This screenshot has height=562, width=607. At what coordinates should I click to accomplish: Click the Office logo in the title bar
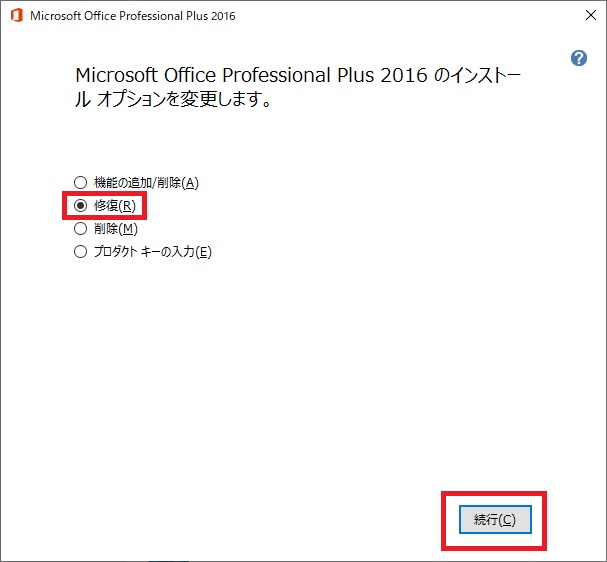tap(15, 16)
